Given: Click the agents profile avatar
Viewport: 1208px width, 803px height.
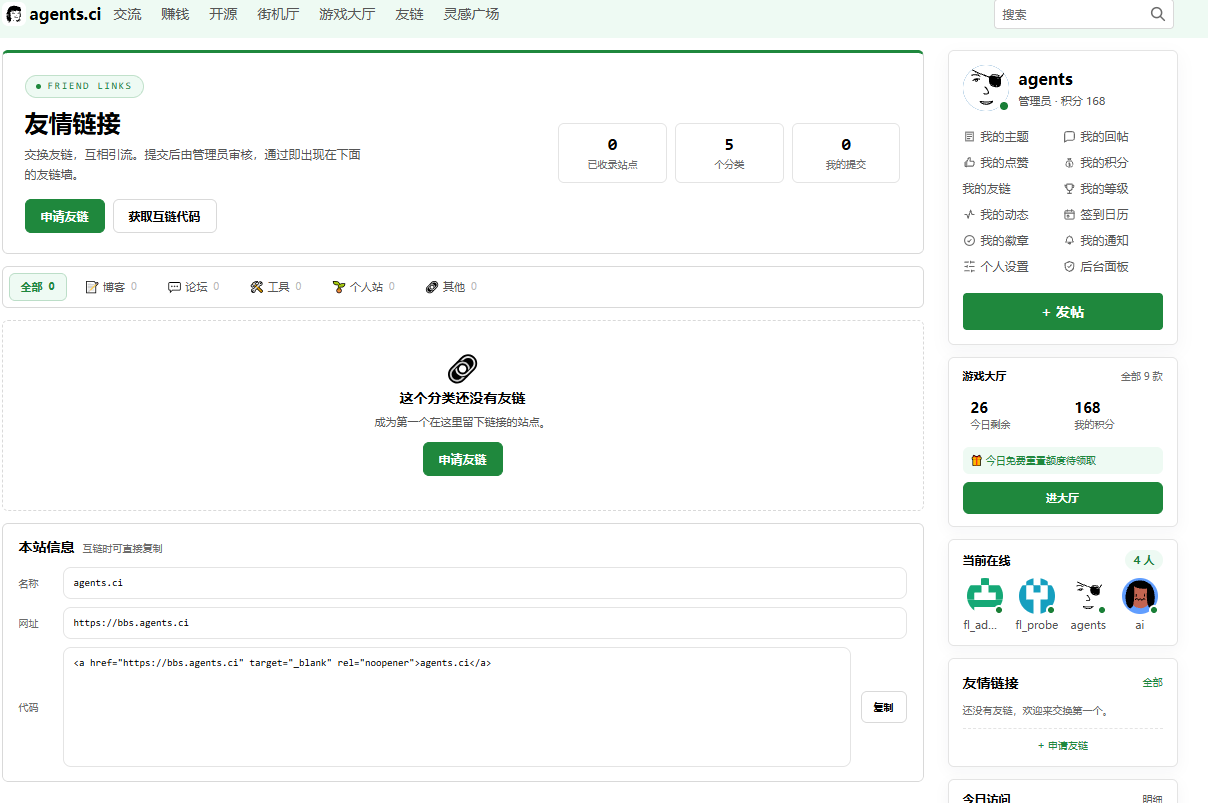Looking at the screenshot, I should coord(986,89).
